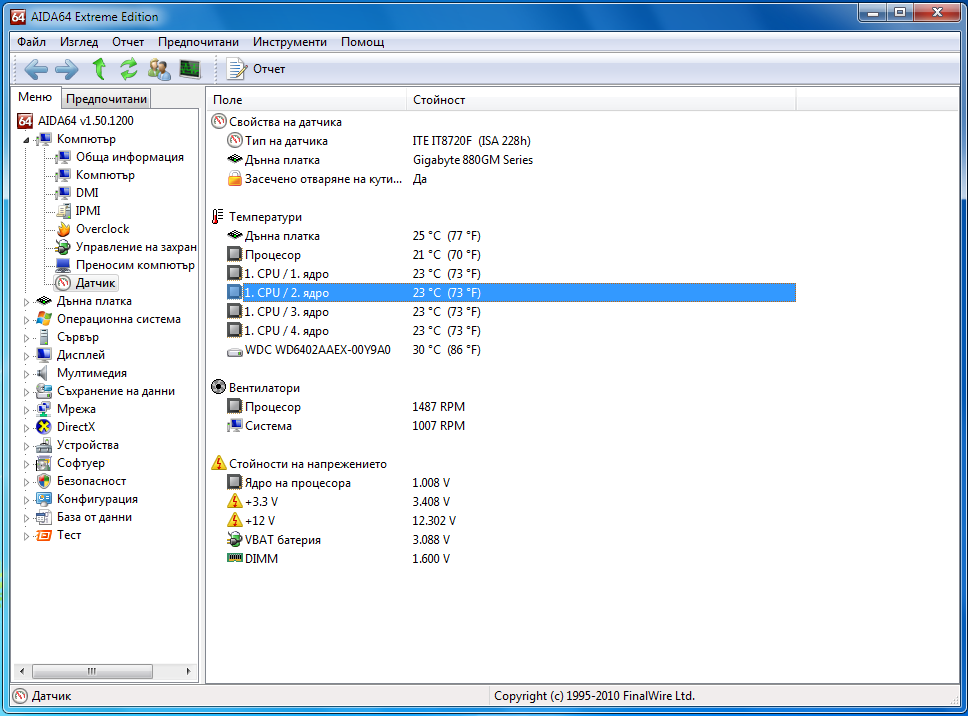Expand the Мрежа tree node
The height and width of the screenshot is (716, 968).
coord(27,409)
